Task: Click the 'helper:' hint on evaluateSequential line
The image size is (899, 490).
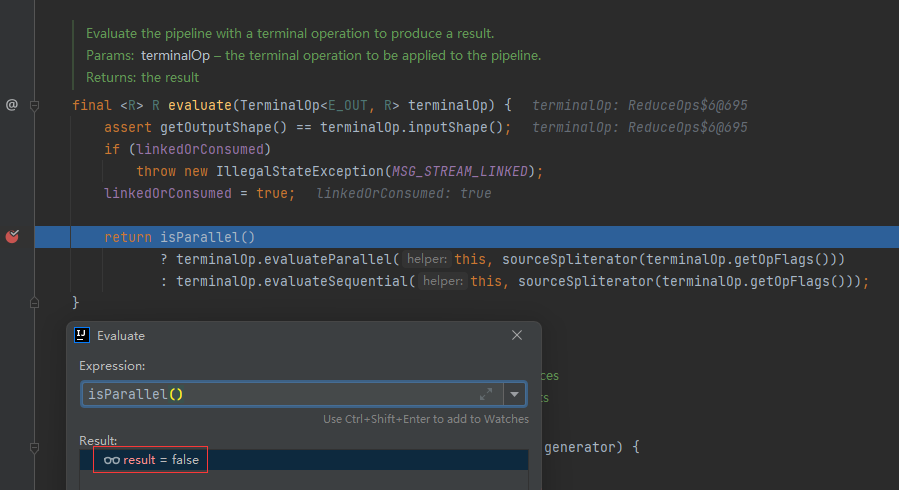Action: tap(445, 282)
